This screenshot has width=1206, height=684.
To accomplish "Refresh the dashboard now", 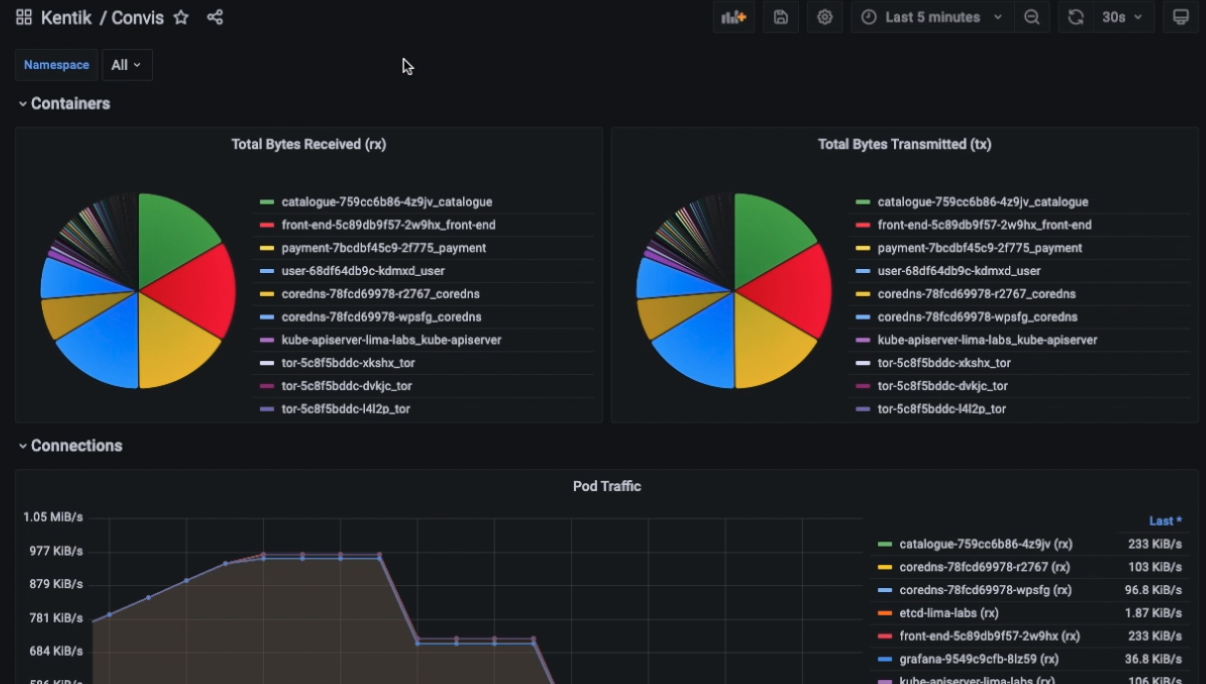I will coord(1075,17).
